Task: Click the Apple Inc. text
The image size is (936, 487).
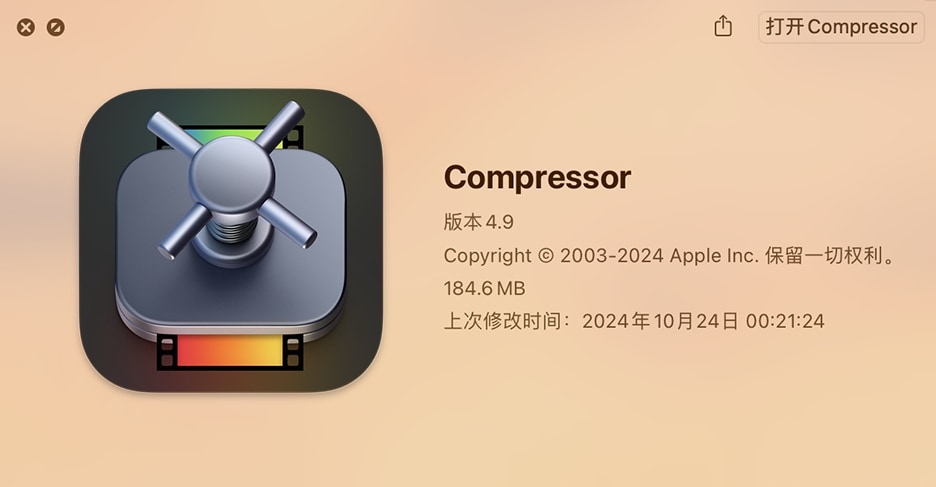Action: pos(714,256)
